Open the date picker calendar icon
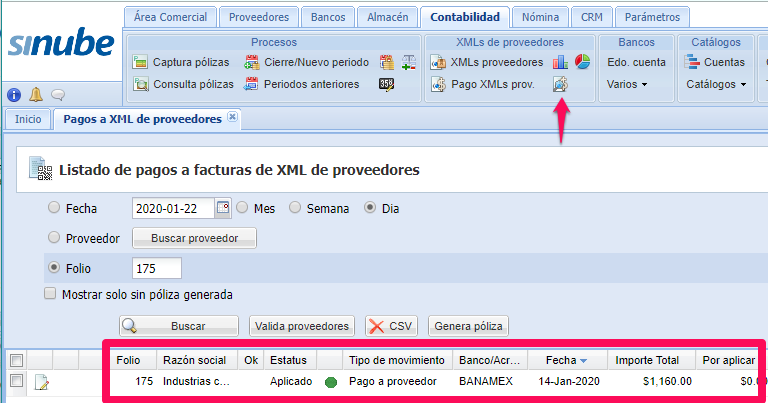Screen dimensions: 768x403 pos(223,208)
